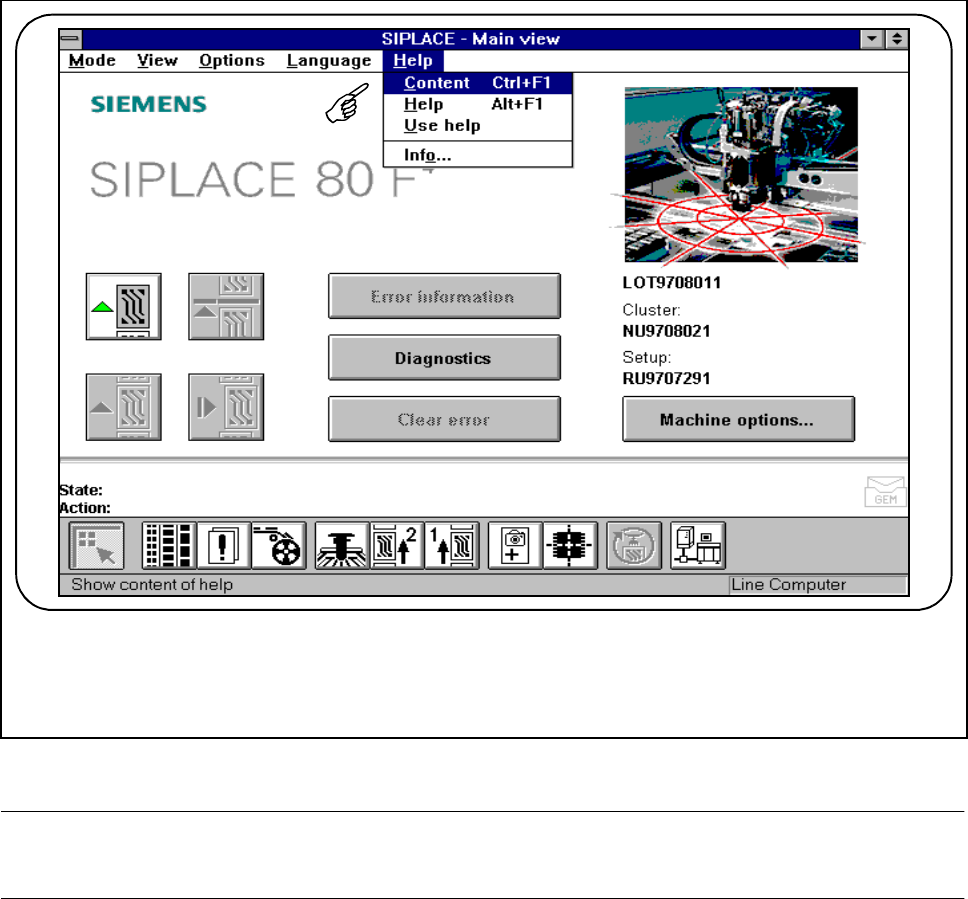
Task: Open the Language menu
Action: pyautogui.click(x=328, y=61)
